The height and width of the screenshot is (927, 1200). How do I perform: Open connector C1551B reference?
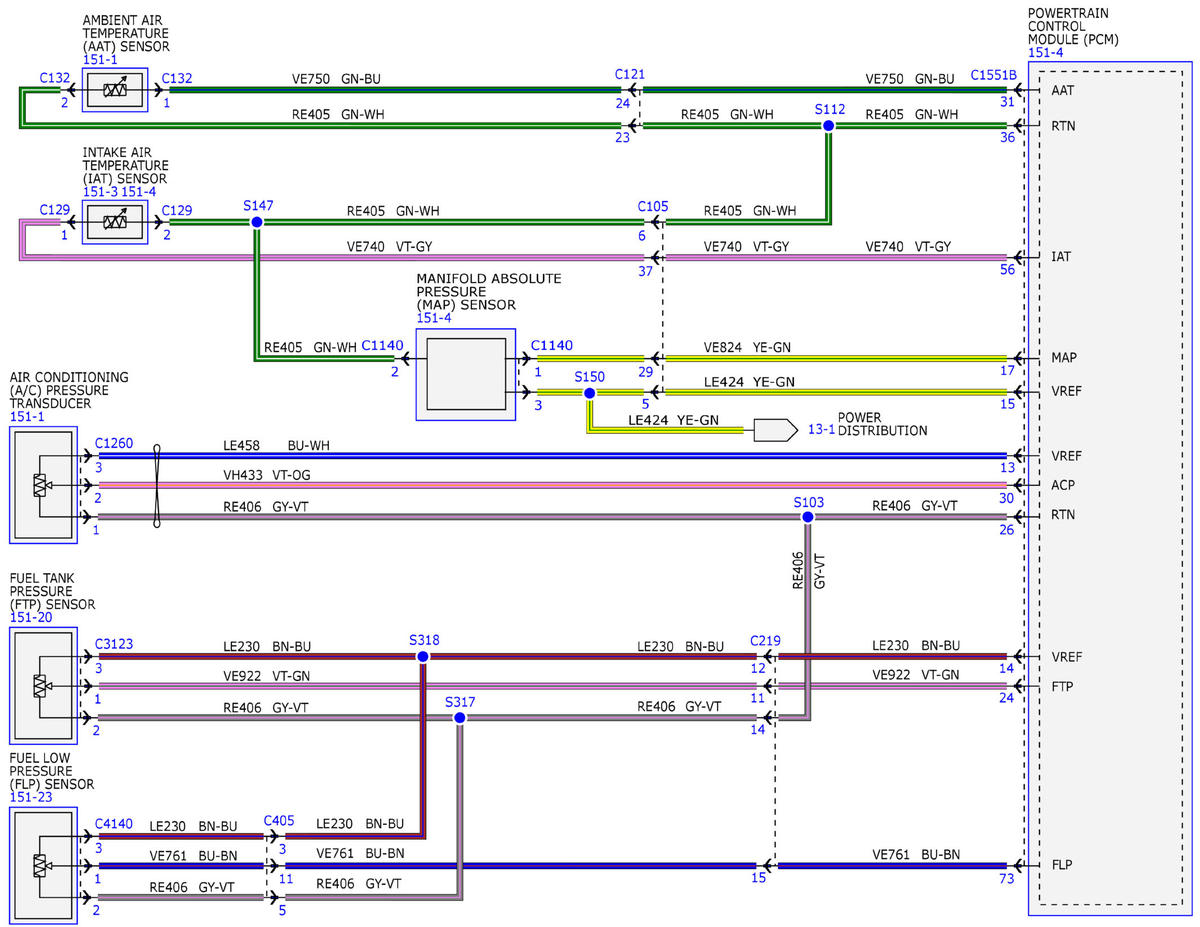tap(993, 75)
